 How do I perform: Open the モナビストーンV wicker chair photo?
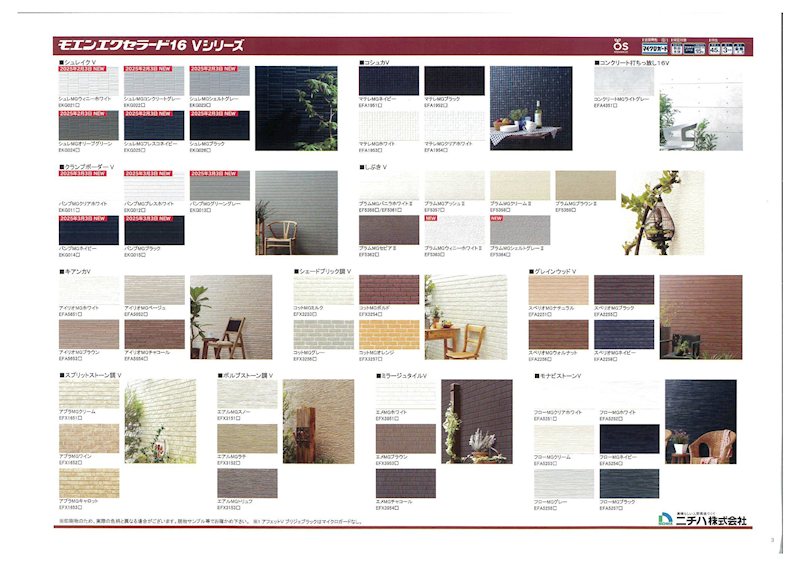(x=701, y=422)
